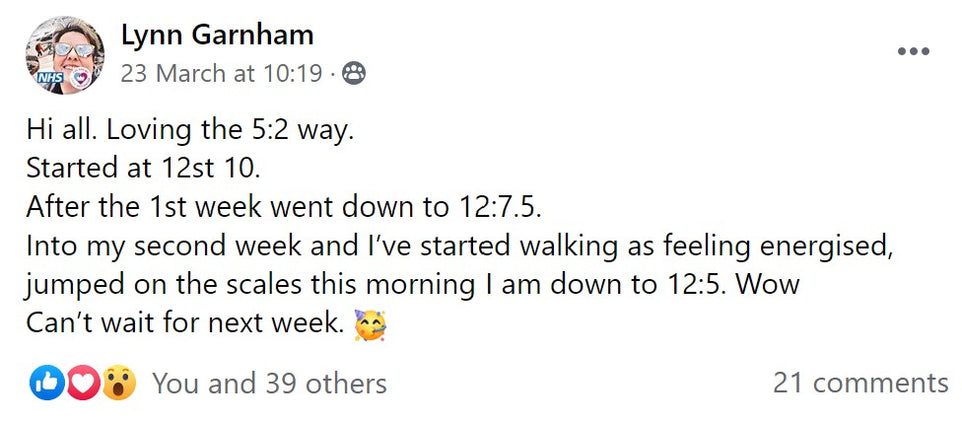Click the text "Can't wait for next week."
The image size is (962, 422).
tap(184, 325)
